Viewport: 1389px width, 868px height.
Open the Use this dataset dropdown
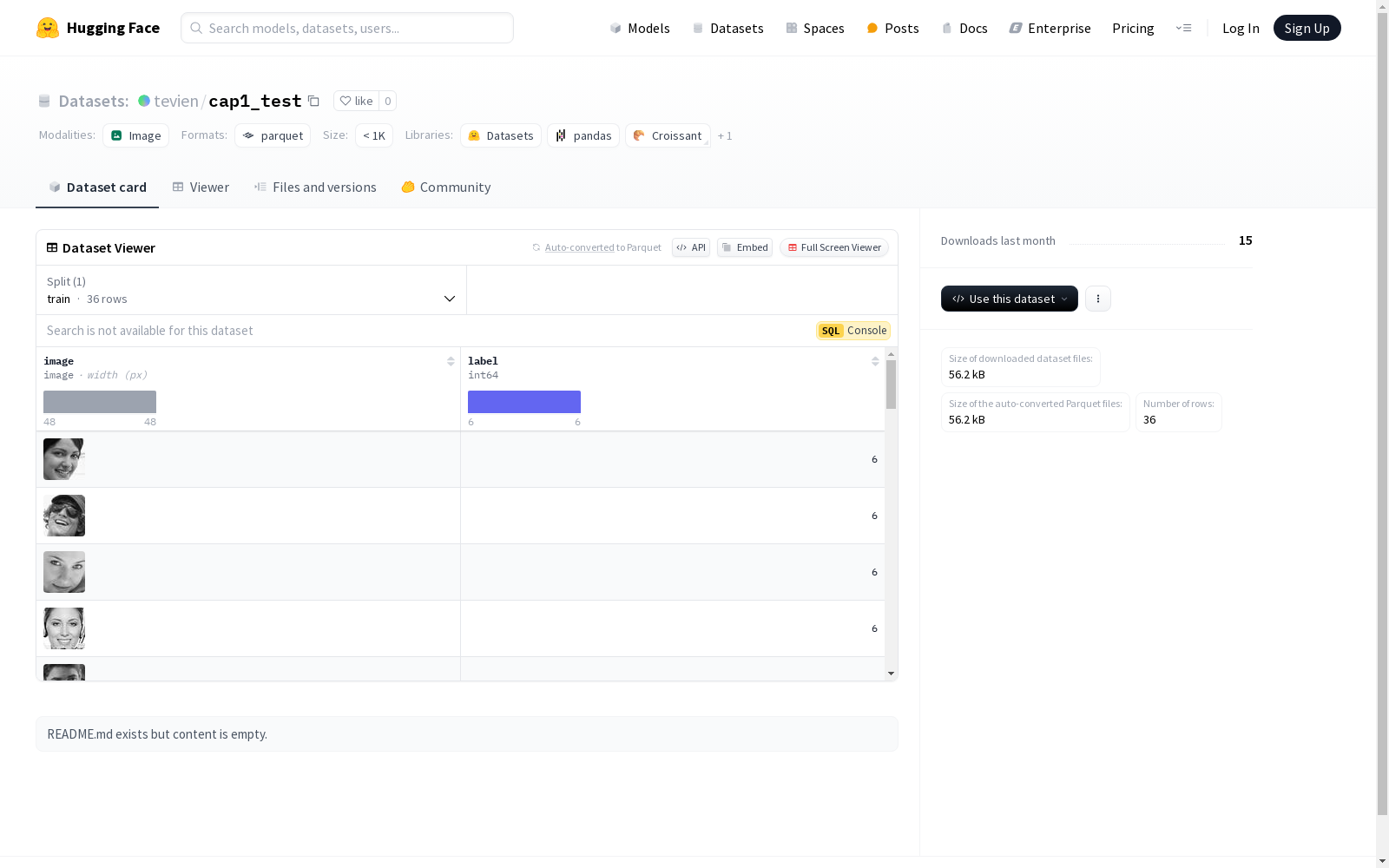[1010, 299]
